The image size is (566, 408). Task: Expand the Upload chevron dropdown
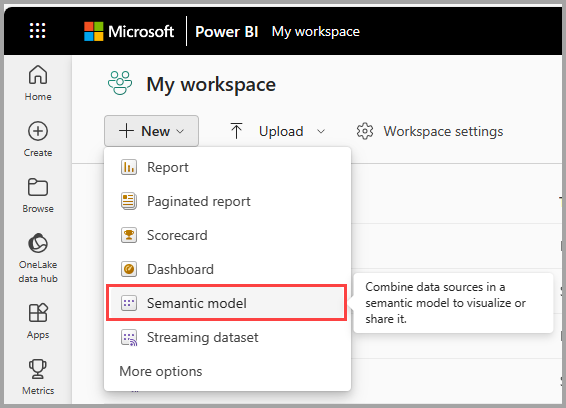(321, 131)
